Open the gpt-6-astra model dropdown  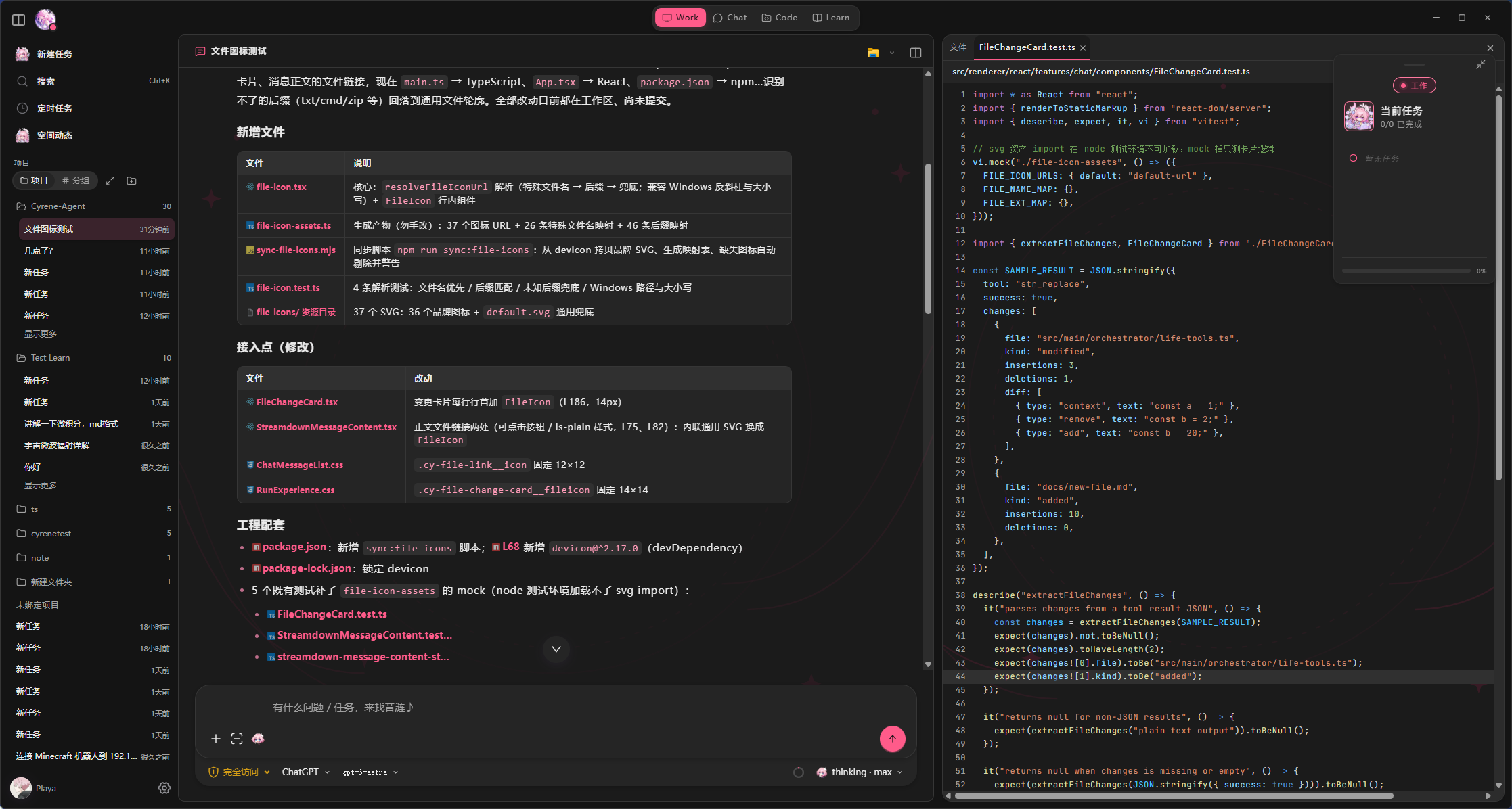(x=370, y=772)
